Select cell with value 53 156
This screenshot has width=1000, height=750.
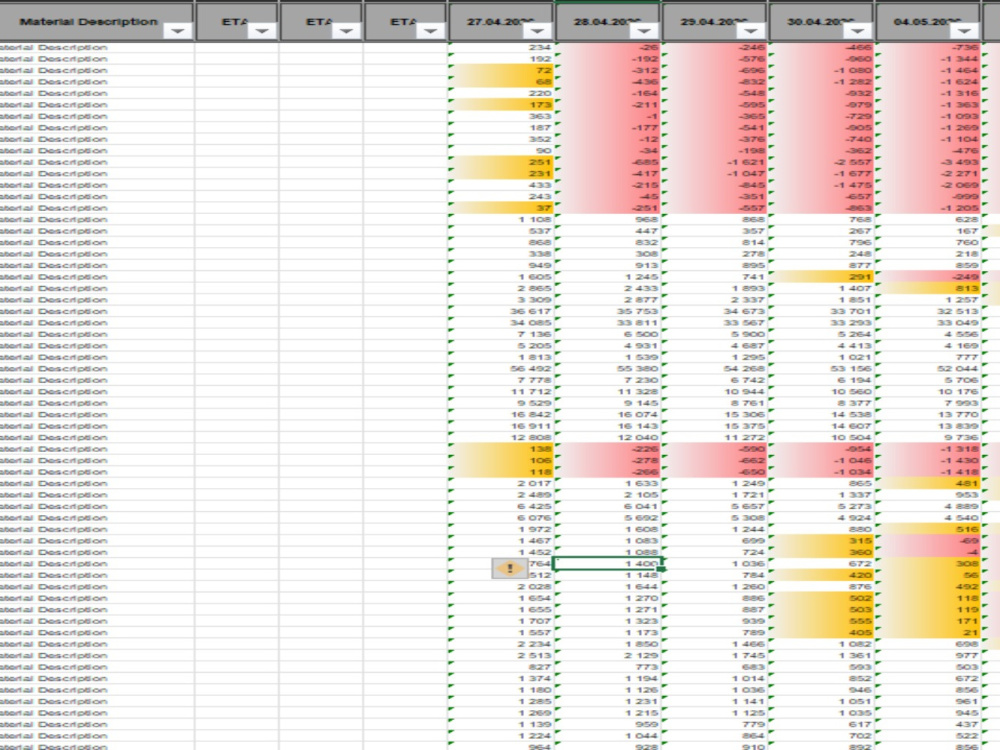tap(822, 369)
